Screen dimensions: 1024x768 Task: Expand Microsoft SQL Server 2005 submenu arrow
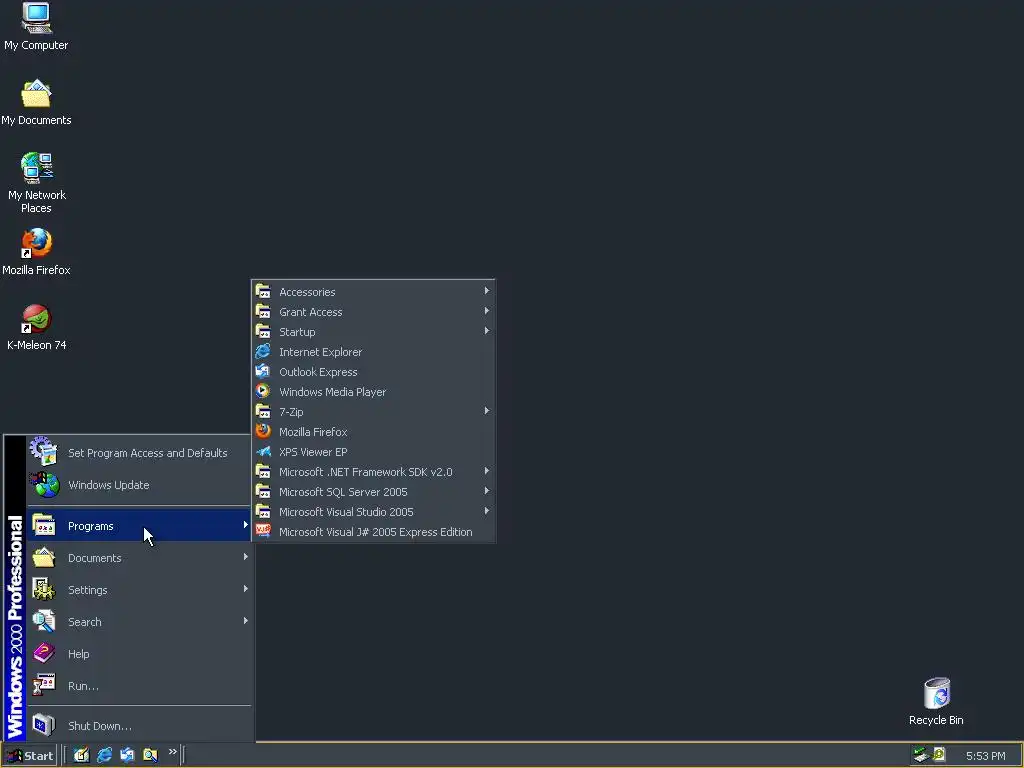pyautogui.click(x=487, y=491)
